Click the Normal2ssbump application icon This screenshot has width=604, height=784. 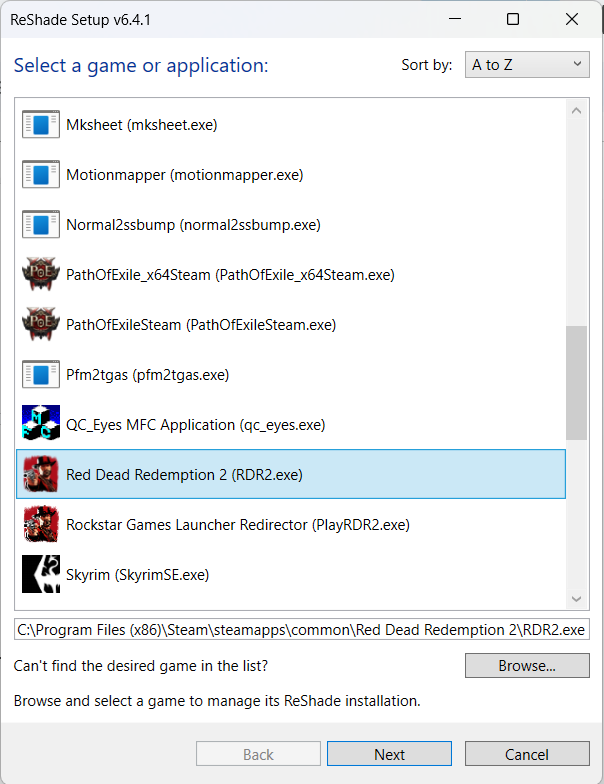point(41,224)
